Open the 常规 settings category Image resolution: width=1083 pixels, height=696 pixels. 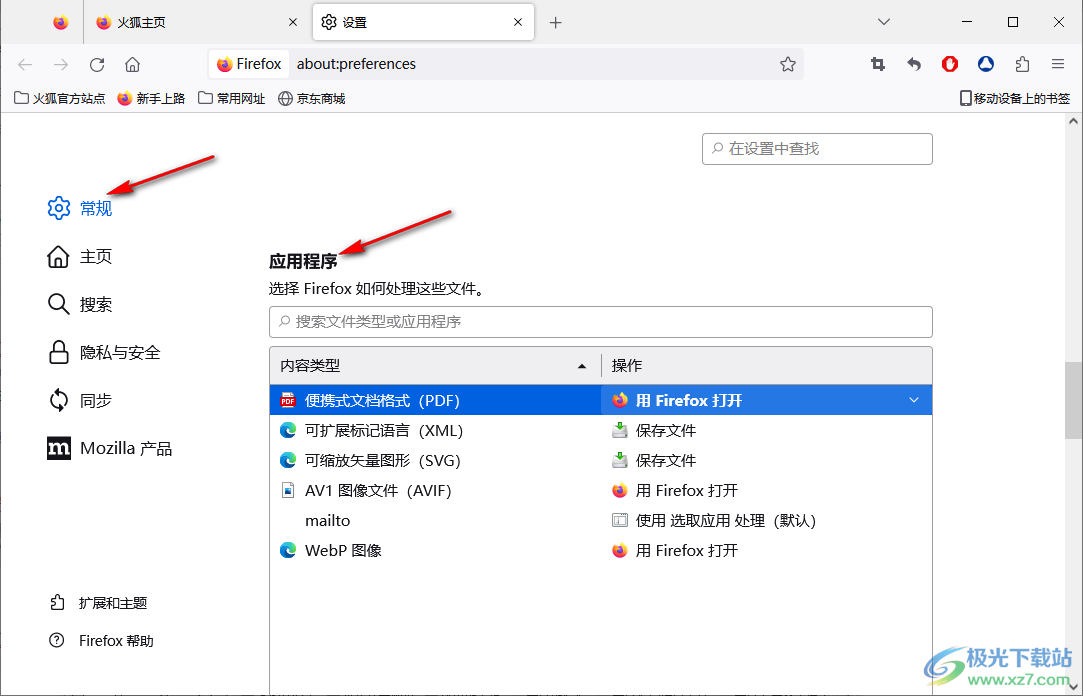[x=79, y=208]
